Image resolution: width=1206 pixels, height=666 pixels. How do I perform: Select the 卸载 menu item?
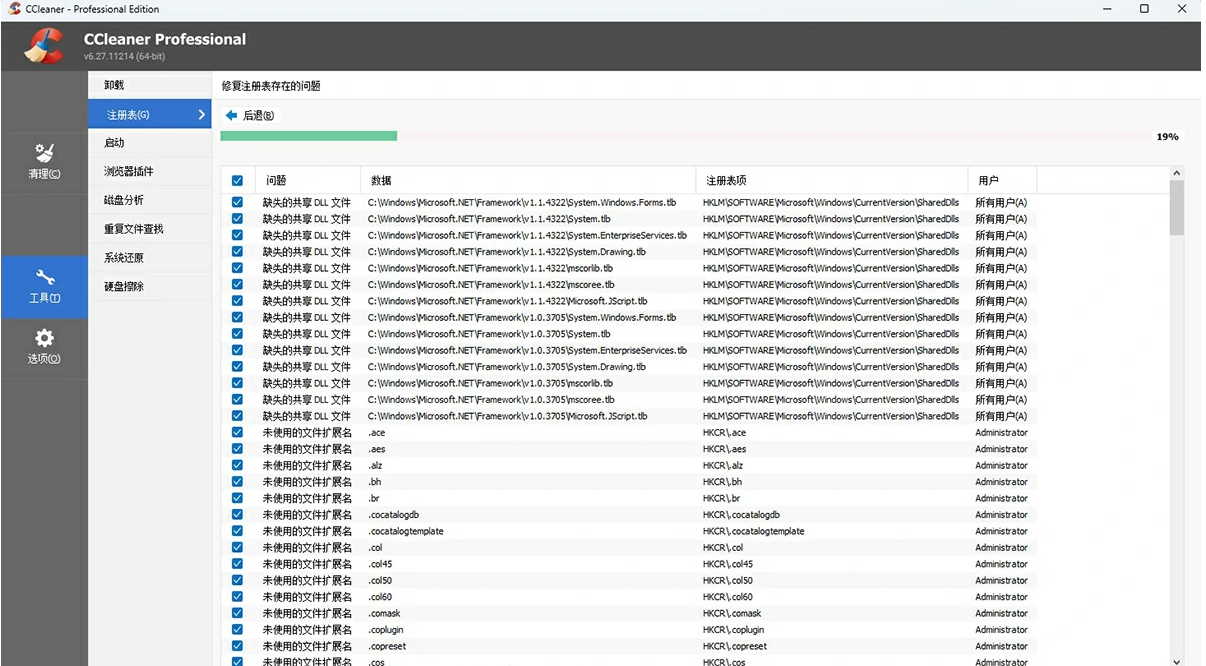pyautogui.click(x=150, y=85)
